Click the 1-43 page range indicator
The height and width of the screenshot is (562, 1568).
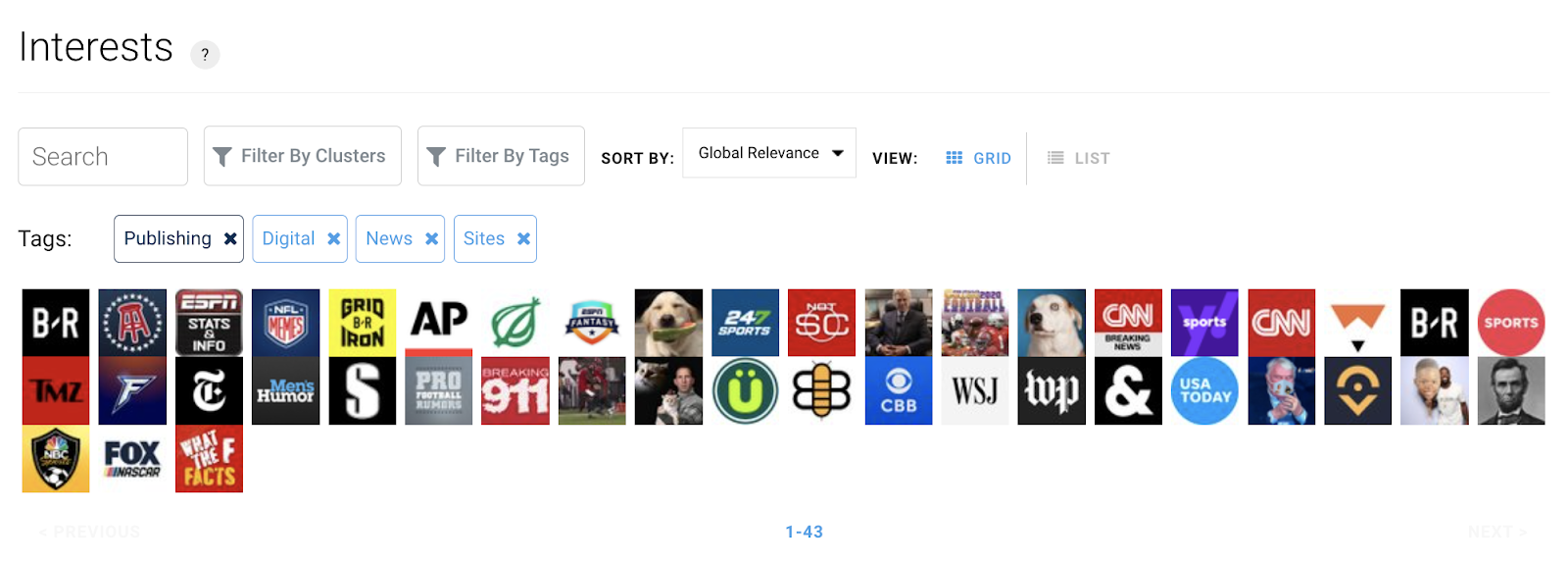coord(804,532)
